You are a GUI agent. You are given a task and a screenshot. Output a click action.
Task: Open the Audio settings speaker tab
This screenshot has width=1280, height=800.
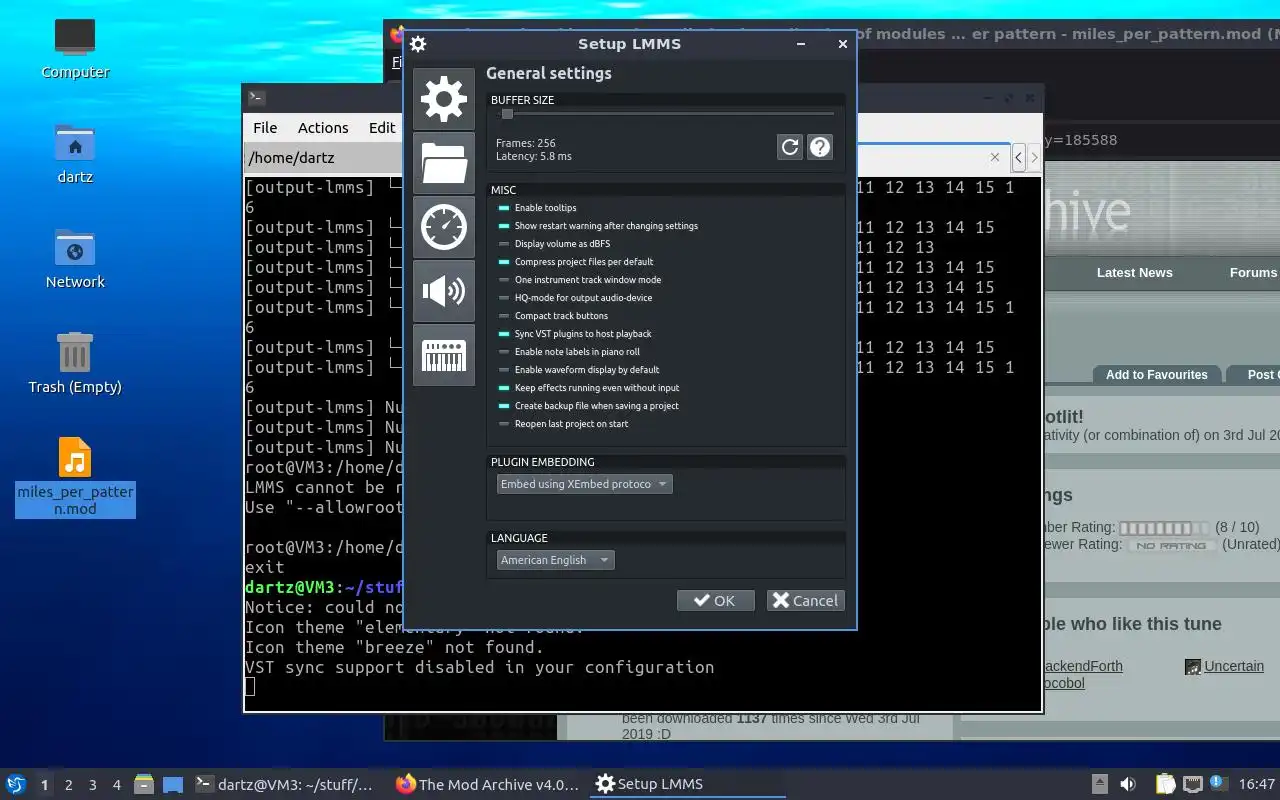444,291
